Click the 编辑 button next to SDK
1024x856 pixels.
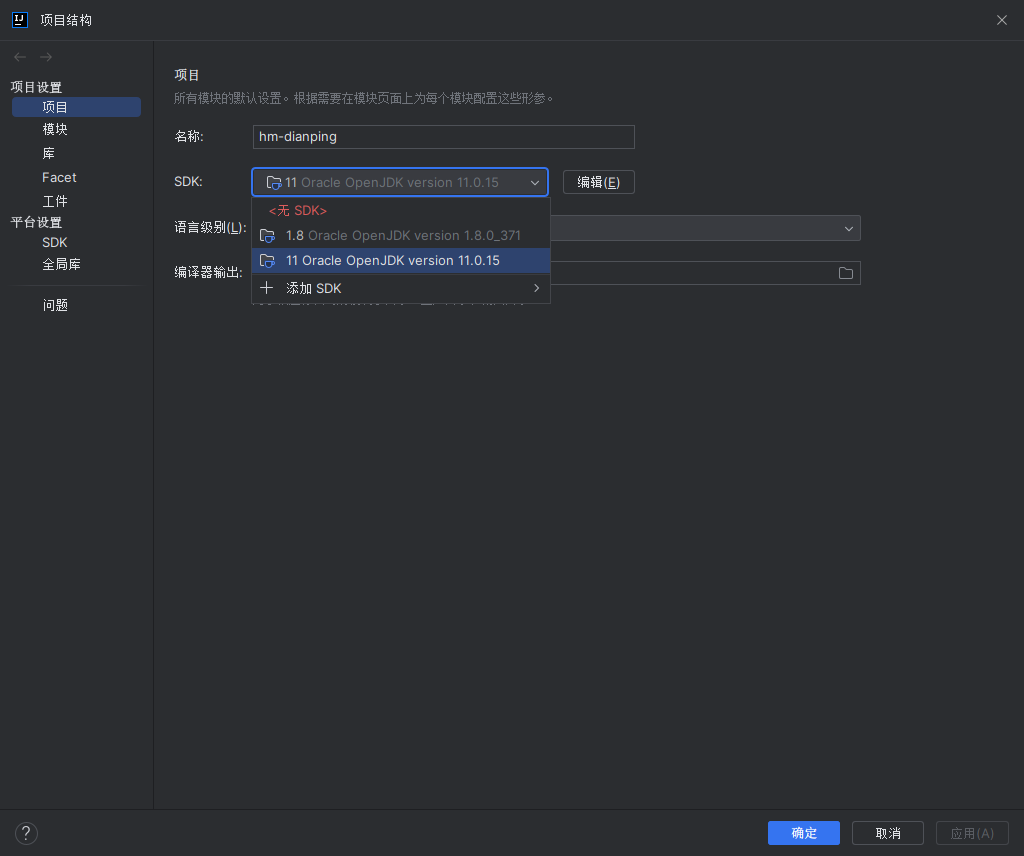[598, 182]
